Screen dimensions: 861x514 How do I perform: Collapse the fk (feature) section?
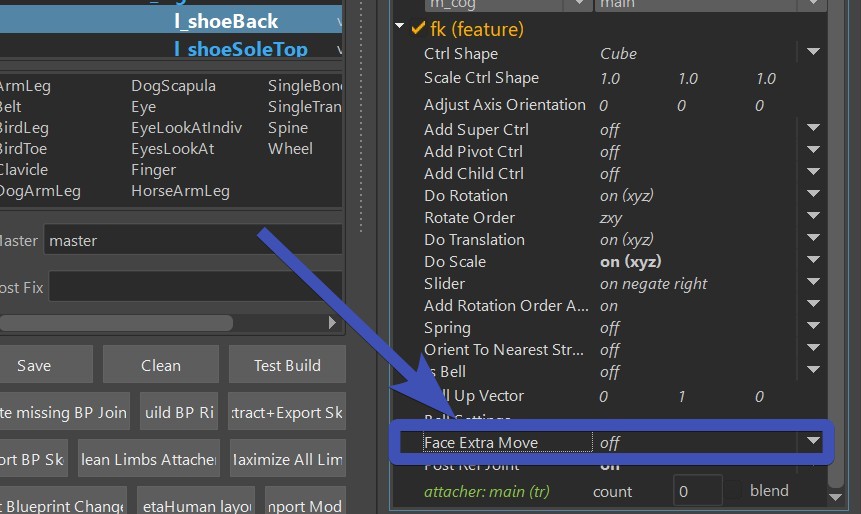click(x=400, y=26)
